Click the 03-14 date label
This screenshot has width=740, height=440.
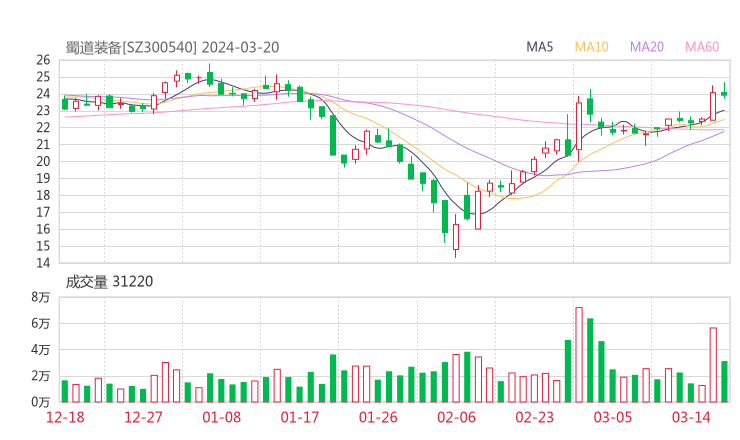click(691, 417)
